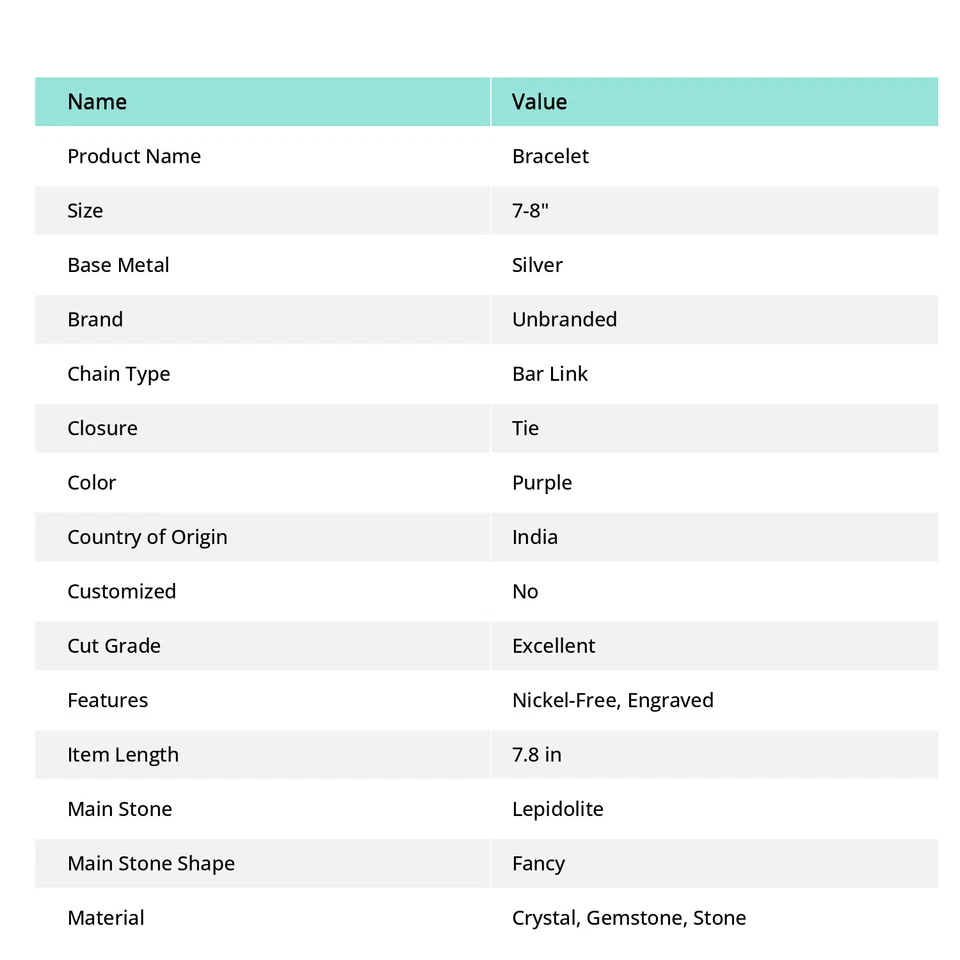The height and width of the screenshot is (960, 960).
Task: Click the 7-8" size value
Action: [x=530, y=211]
